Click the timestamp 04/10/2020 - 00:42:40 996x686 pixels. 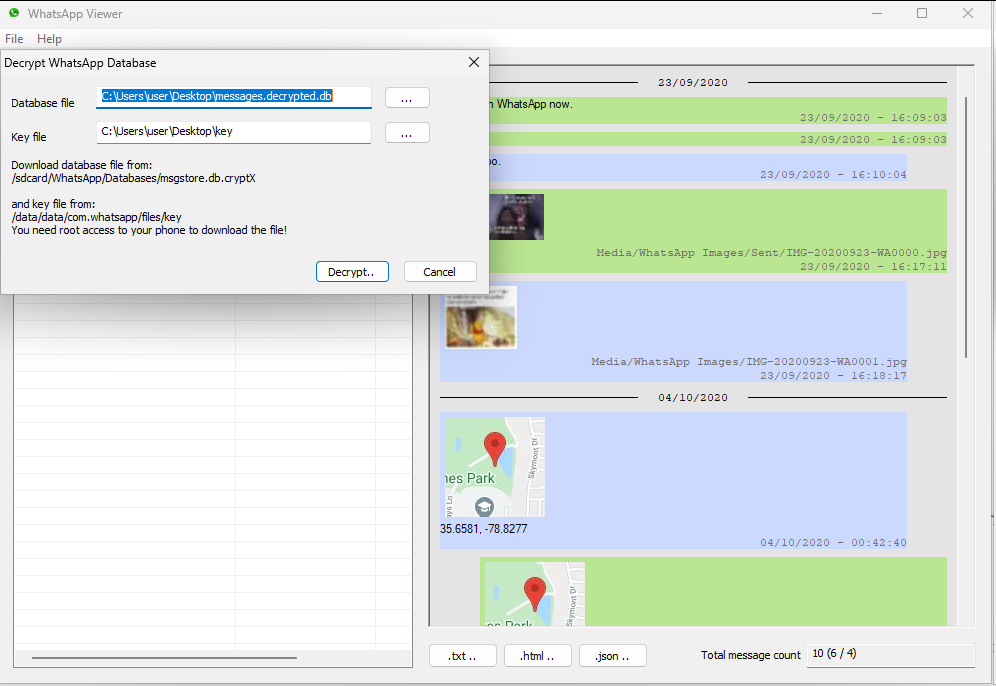point(833,543)
